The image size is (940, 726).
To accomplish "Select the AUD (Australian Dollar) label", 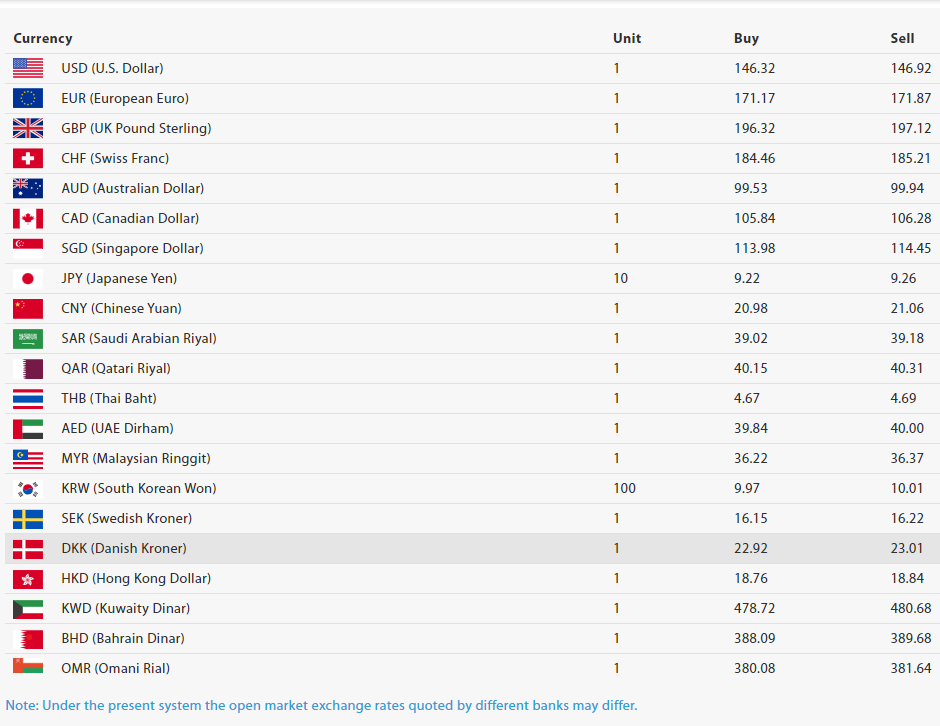I will pyautogui.click(x=132, y=188).
